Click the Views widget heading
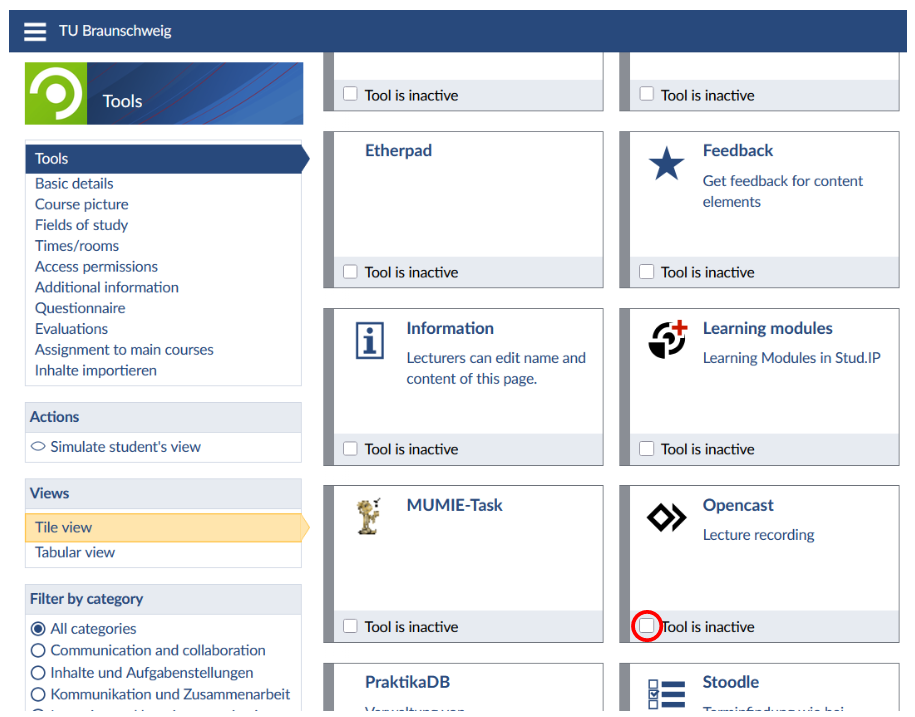The width and height of the screenshot is (915, 717). pos(50,494)
